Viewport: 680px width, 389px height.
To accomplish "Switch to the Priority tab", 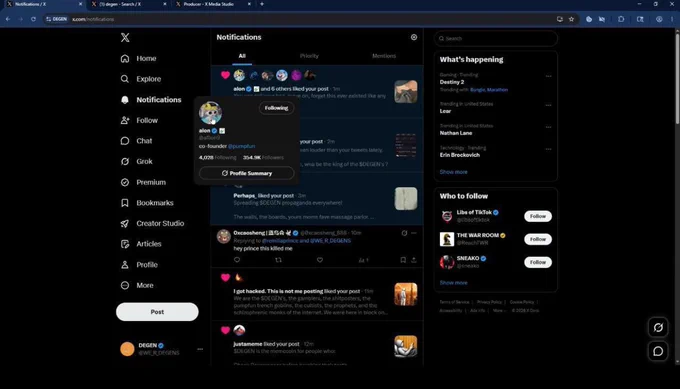I will point(309,56).
